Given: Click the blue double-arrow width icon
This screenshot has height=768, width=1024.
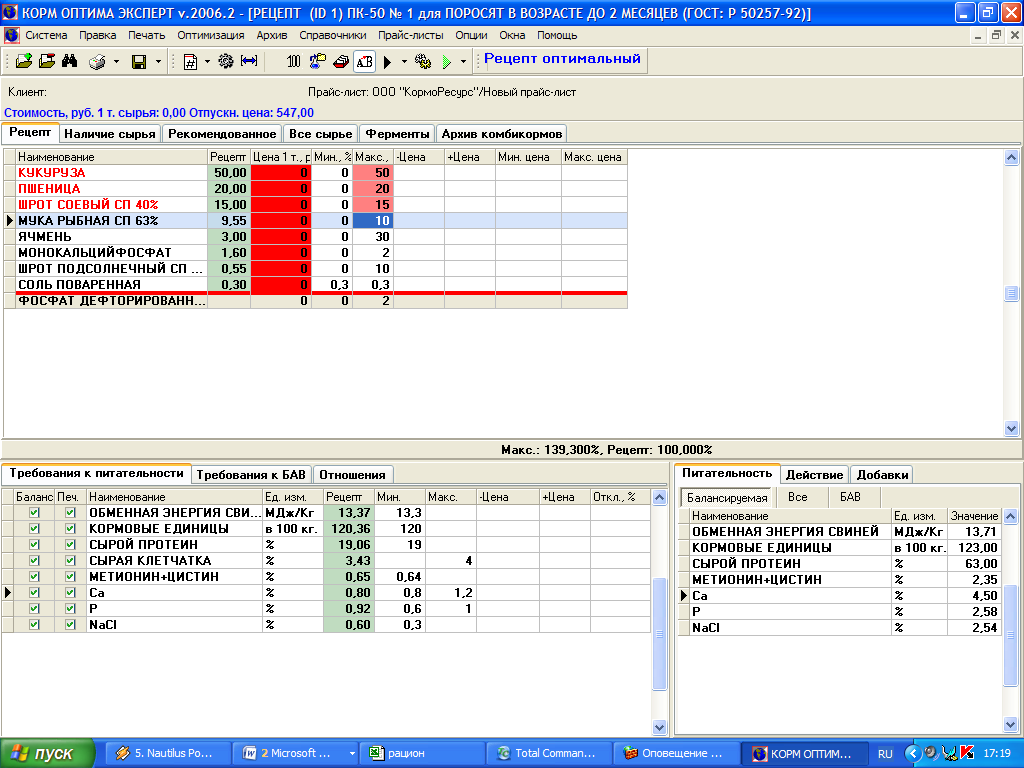Looking at the screenshot, I should 249,61.
